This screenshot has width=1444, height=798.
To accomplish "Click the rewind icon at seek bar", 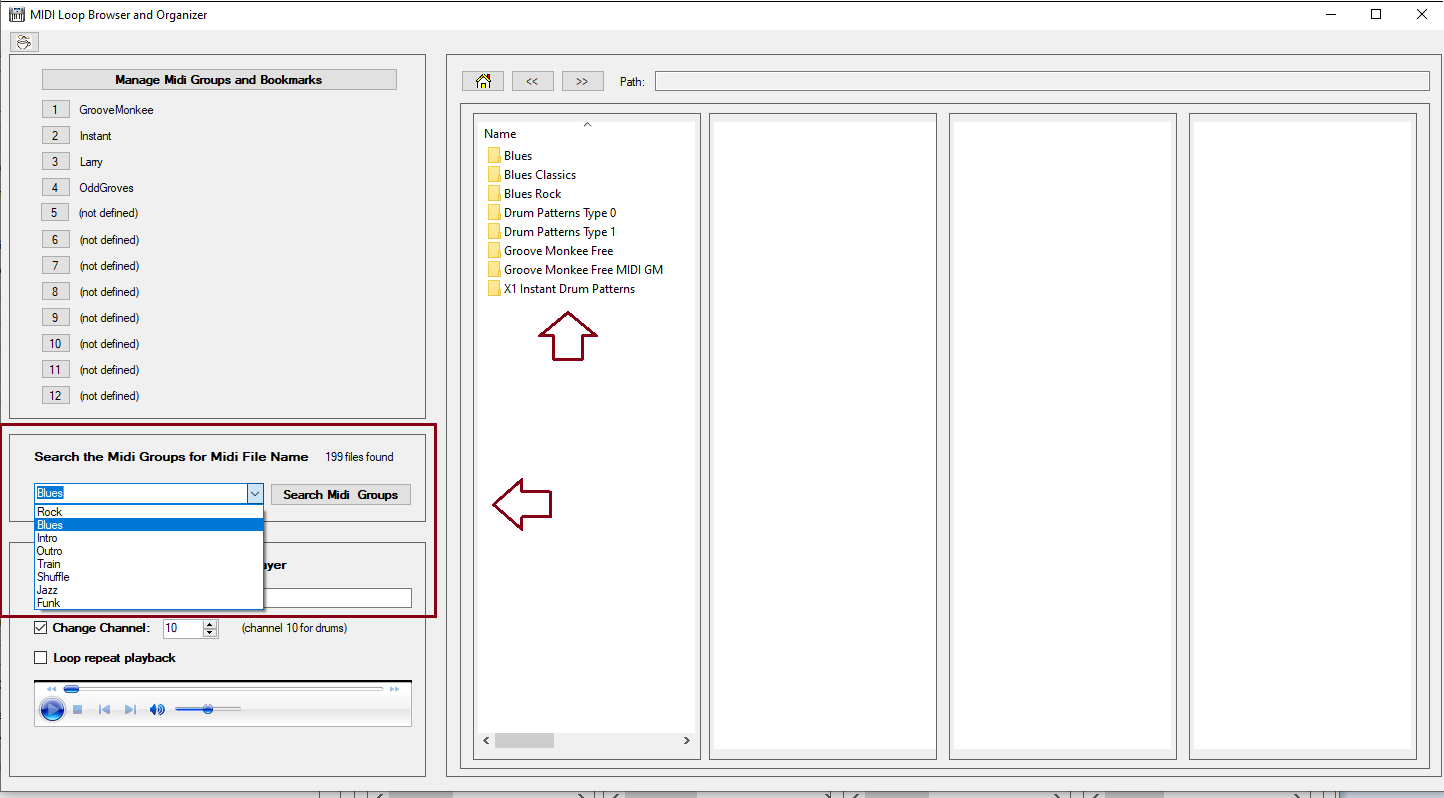I will pyautogui.click(x=52, y=689).
